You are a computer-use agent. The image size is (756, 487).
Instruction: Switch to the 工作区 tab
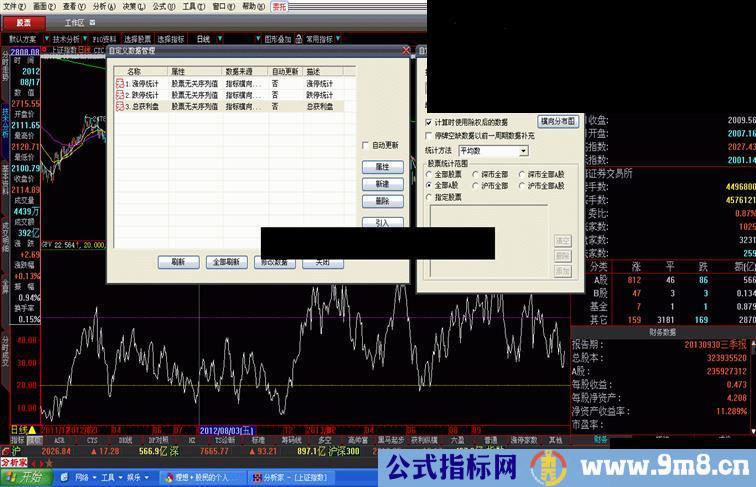(x=75, y=22)
